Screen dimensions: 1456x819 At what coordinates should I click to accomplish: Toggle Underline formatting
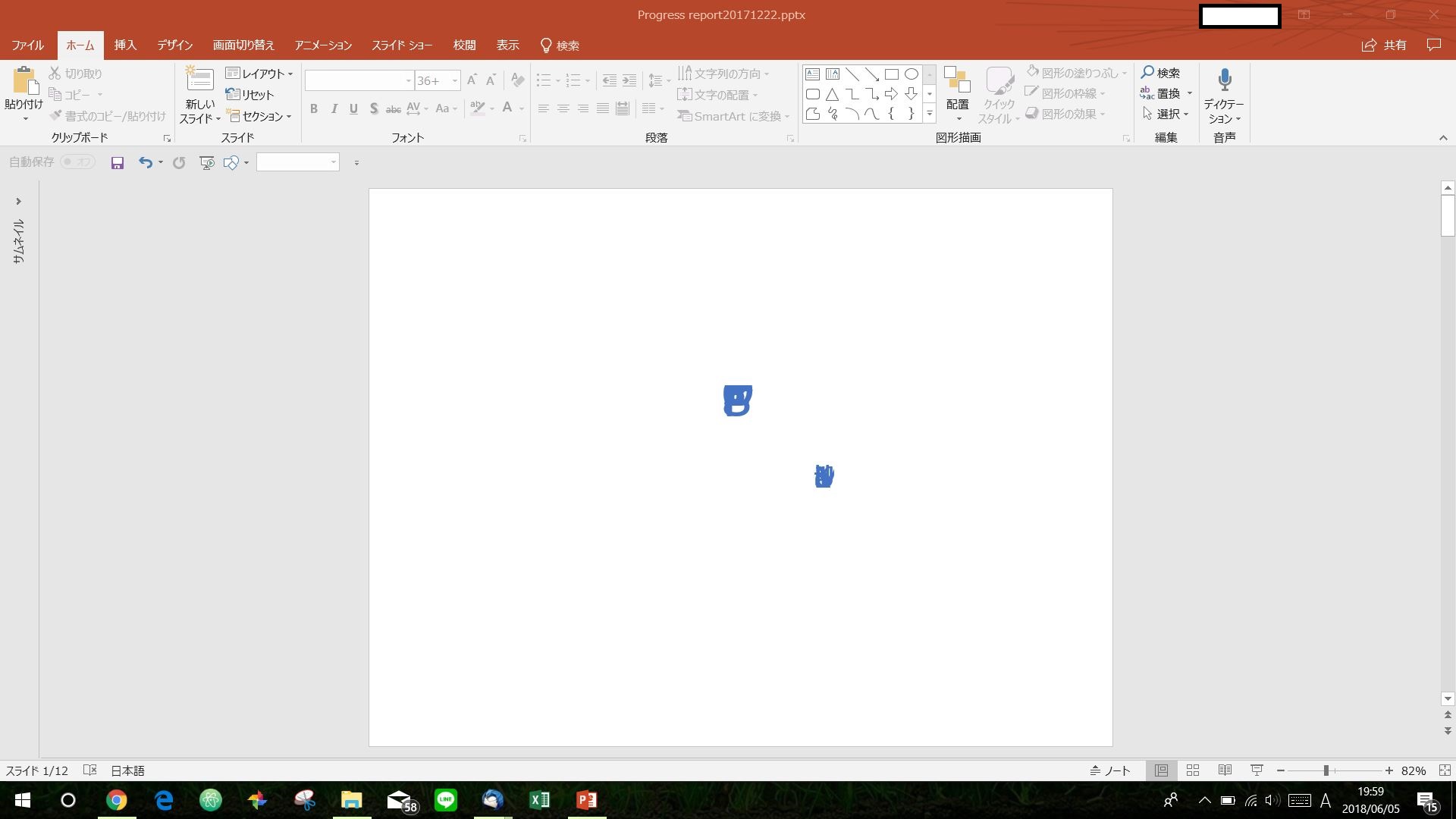(353, 108)
